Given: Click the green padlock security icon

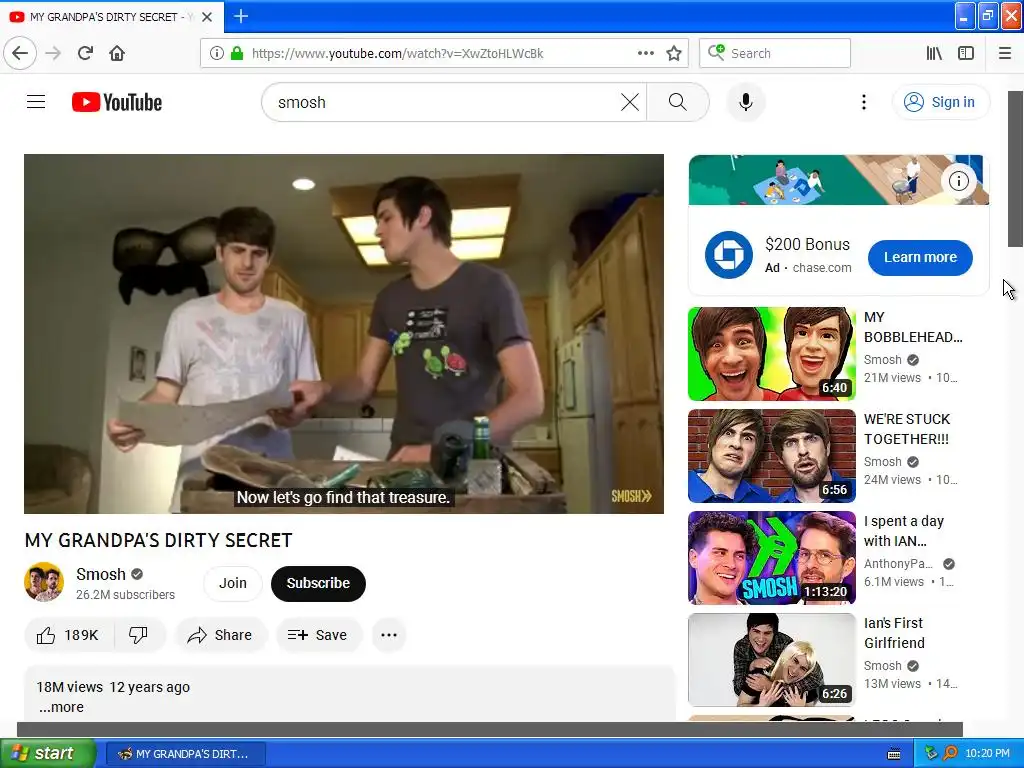Looking at the screenshot, I should (236, 53).
